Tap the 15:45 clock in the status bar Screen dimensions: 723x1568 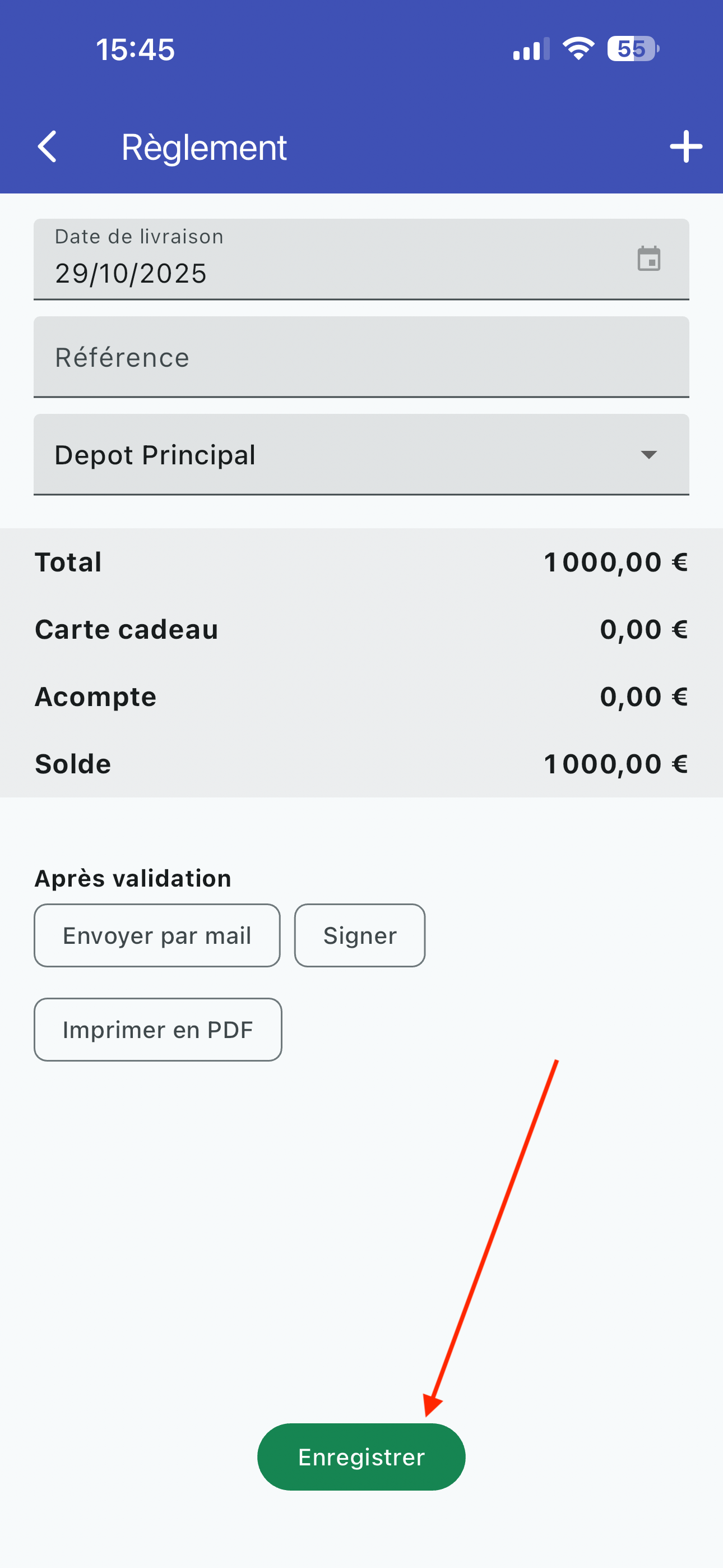pyautogui.click(x=135, y=49)
